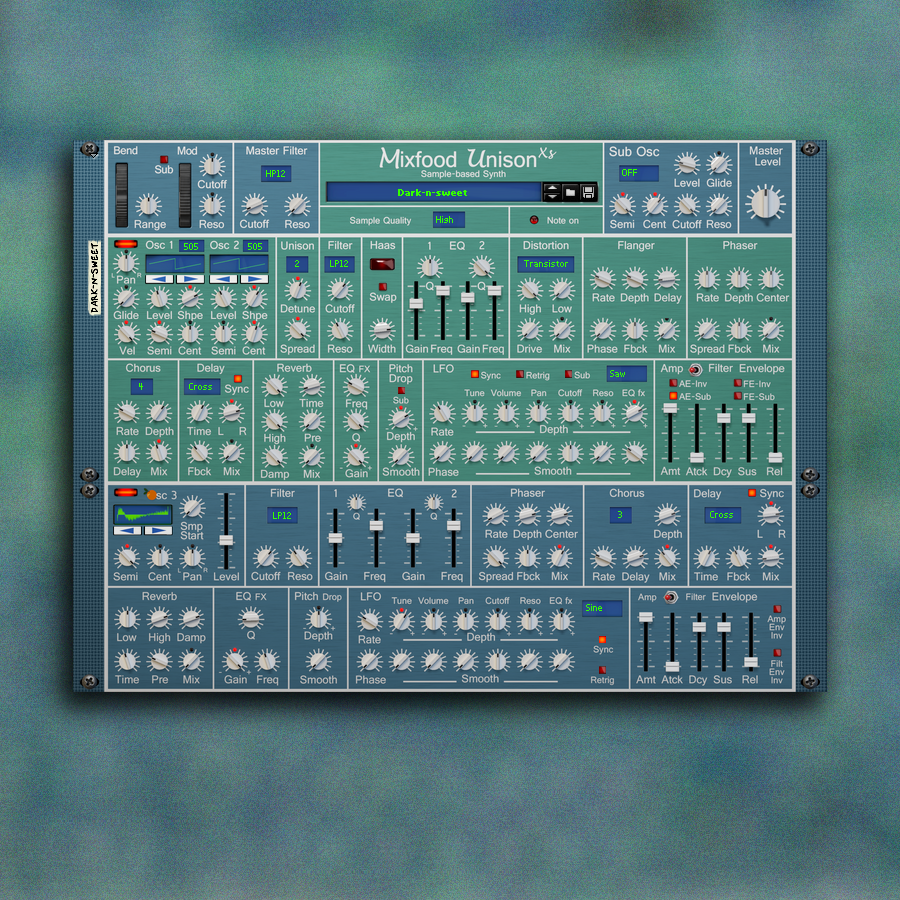Image resolution: width=900 pixels, height=900 pixels.
Task: Click the Master Filter Reso knob
Action: [297, 205]
